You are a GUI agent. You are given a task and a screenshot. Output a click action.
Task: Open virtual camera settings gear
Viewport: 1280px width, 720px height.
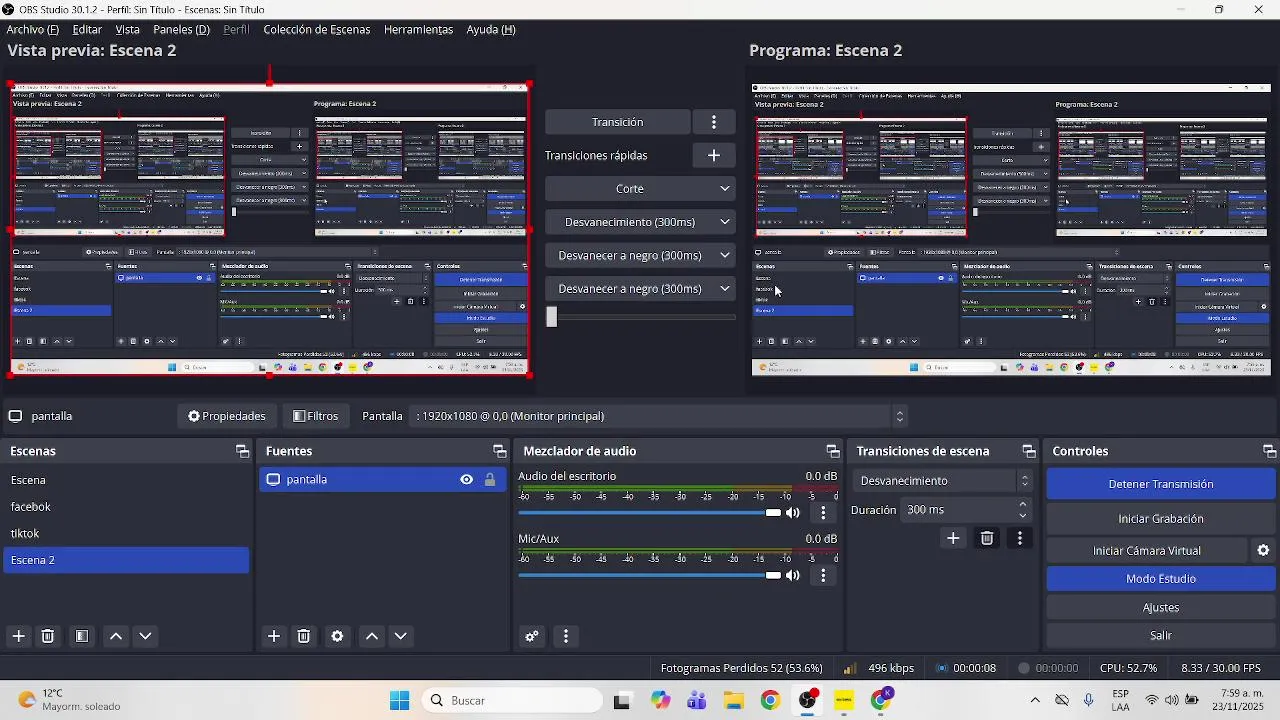tap(1263, 551)
